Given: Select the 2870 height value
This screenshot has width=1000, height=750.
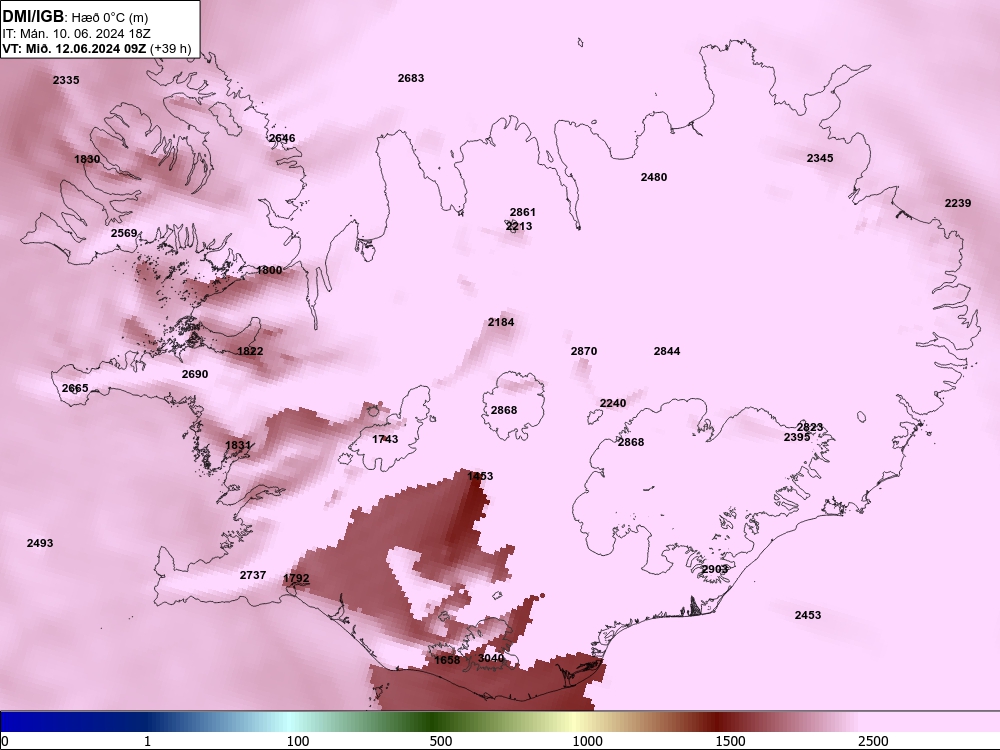Looking at the screenshot, I should coord(584,351).
